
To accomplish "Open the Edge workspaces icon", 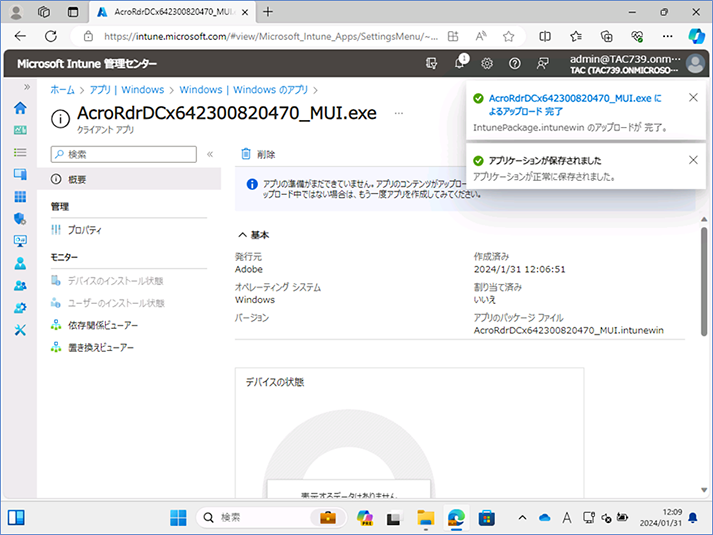I will click(44, 12).
